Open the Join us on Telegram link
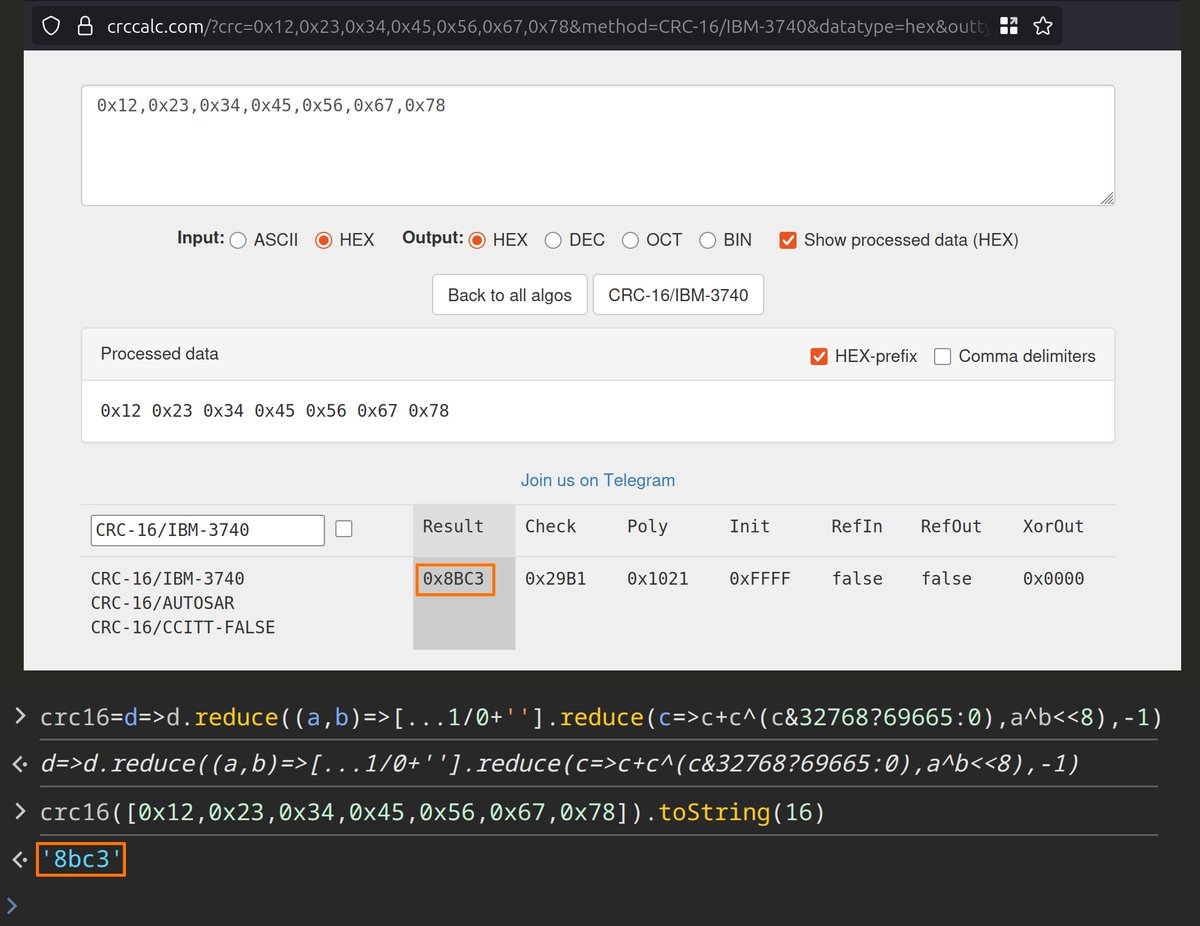The height and width of the screenshot is (926, 1200). pyautogui.click(x=598, y=480)
